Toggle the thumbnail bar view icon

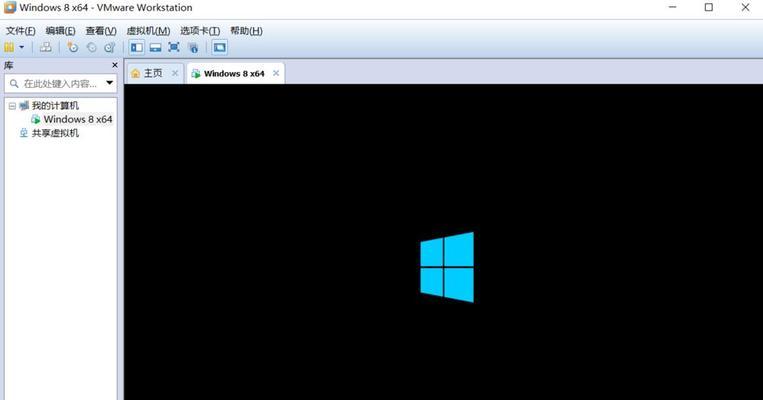pos(155,47)
